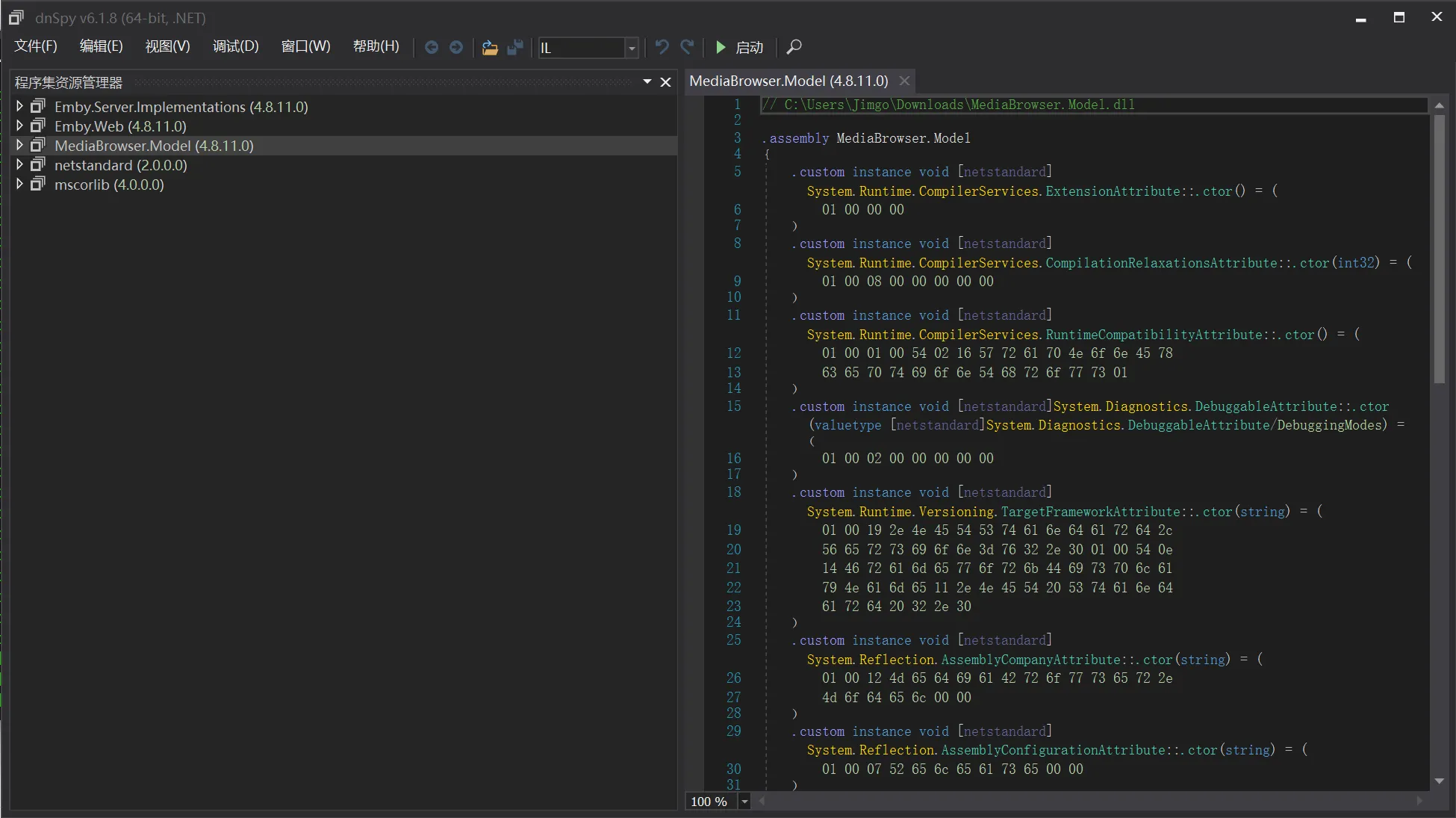Click the green start debugging arrow icon
The width and height of the screenshot is (1456, 818).
[720, 46]
